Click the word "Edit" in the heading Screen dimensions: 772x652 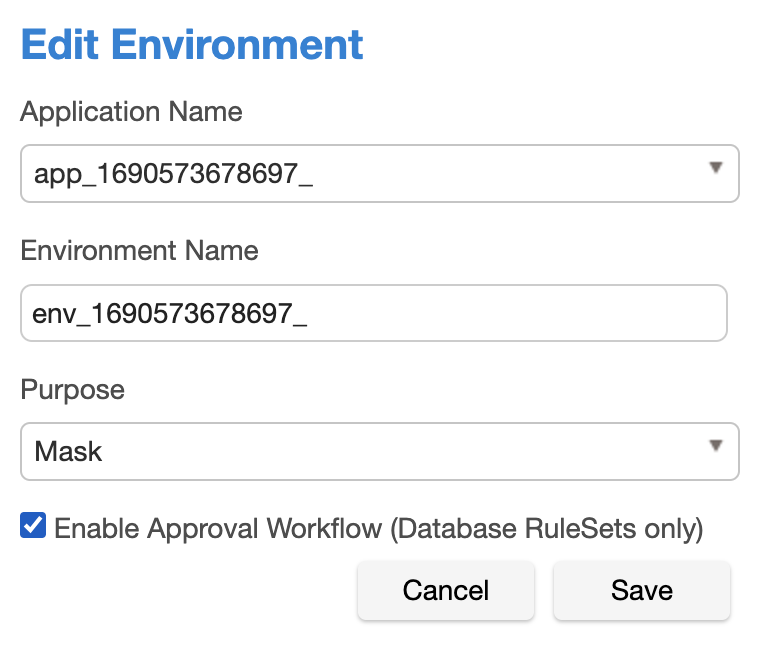coord(61,45)
